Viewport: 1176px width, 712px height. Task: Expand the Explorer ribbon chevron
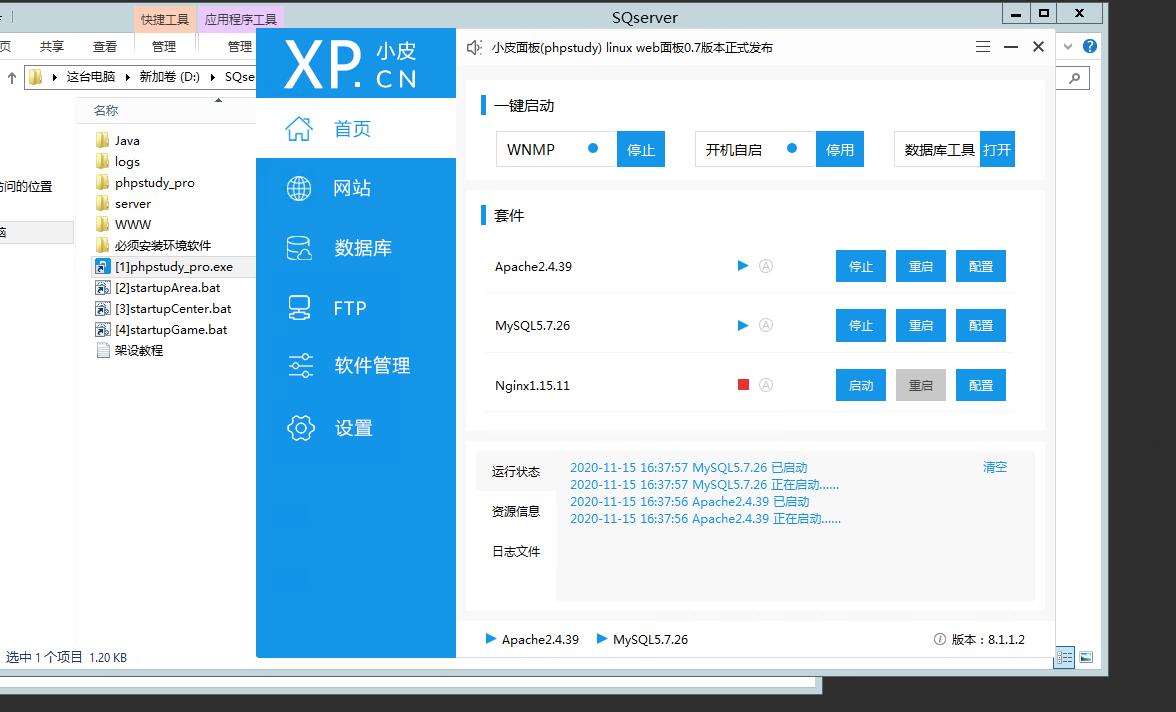tap(1069, 46)
